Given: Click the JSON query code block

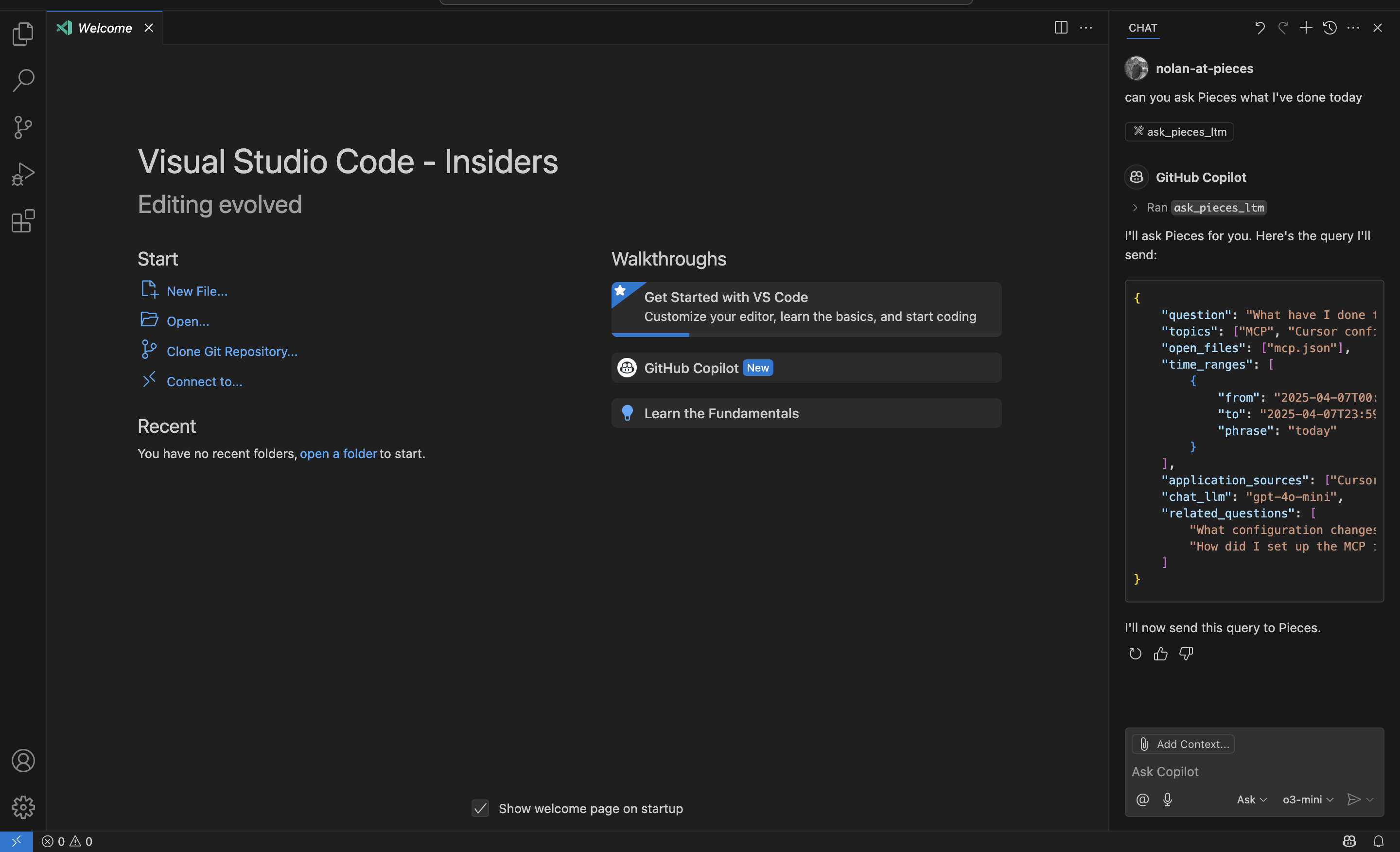Looking at the screenshot, I should click(1254, 441).
